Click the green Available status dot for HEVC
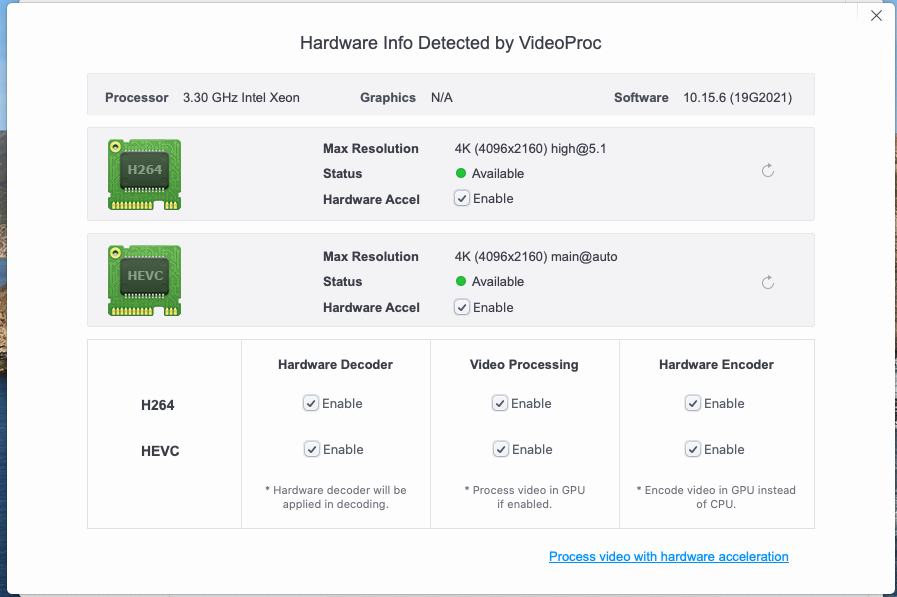This screenshot has height=597, width=897. pos(461,281)
